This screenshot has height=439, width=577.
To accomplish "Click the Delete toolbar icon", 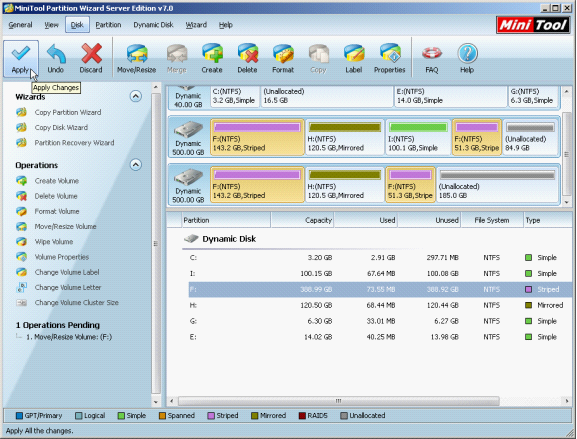I will 247,59.
